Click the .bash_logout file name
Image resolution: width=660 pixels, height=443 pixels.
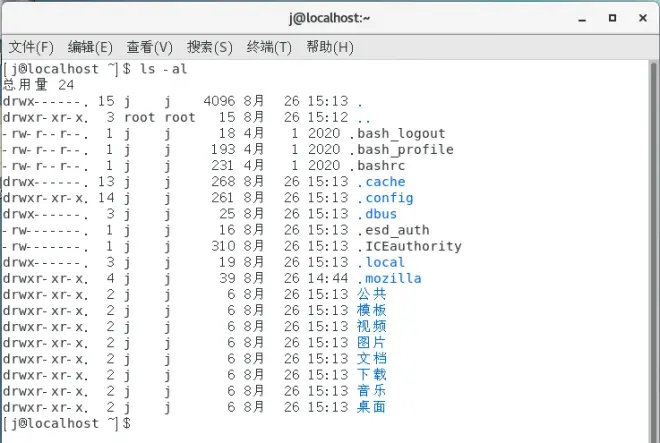click(397, 133)
